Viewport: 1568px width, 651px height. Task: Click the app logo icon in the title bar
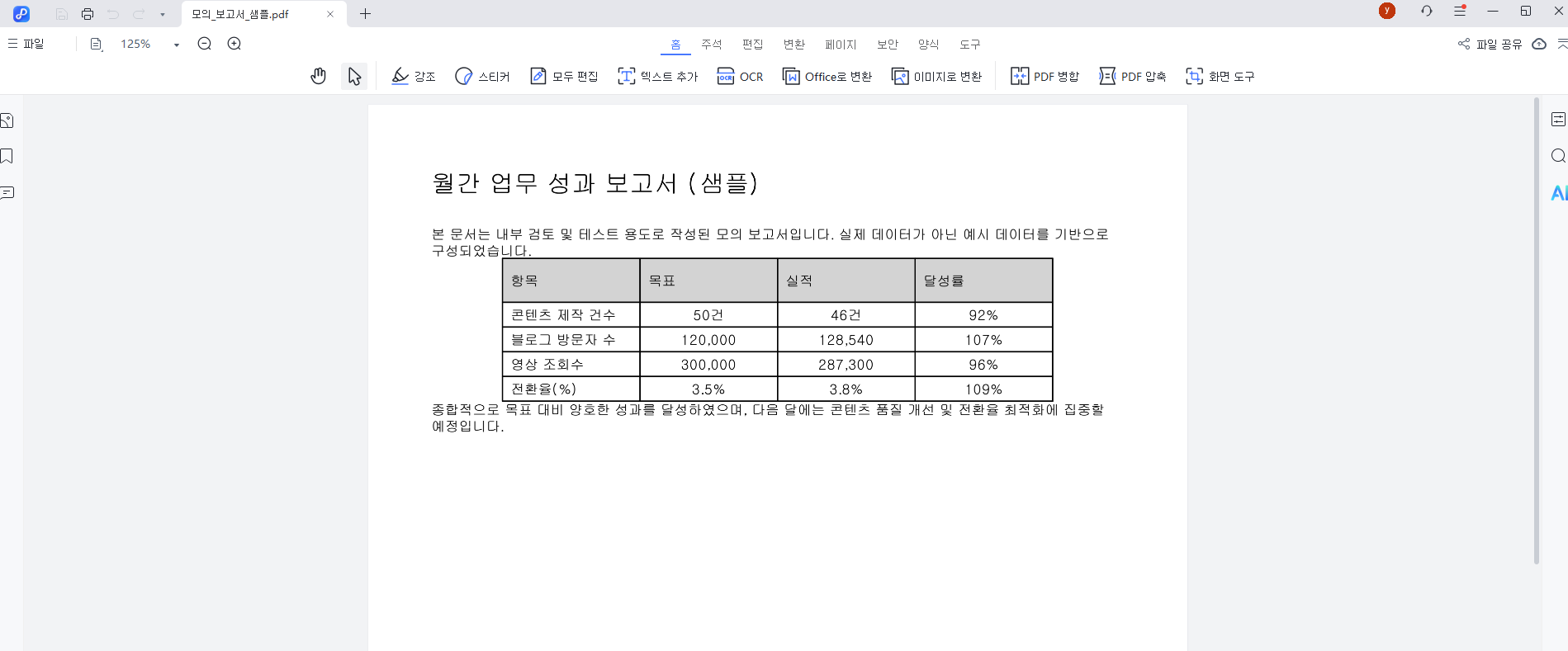[x=21, y=14]
